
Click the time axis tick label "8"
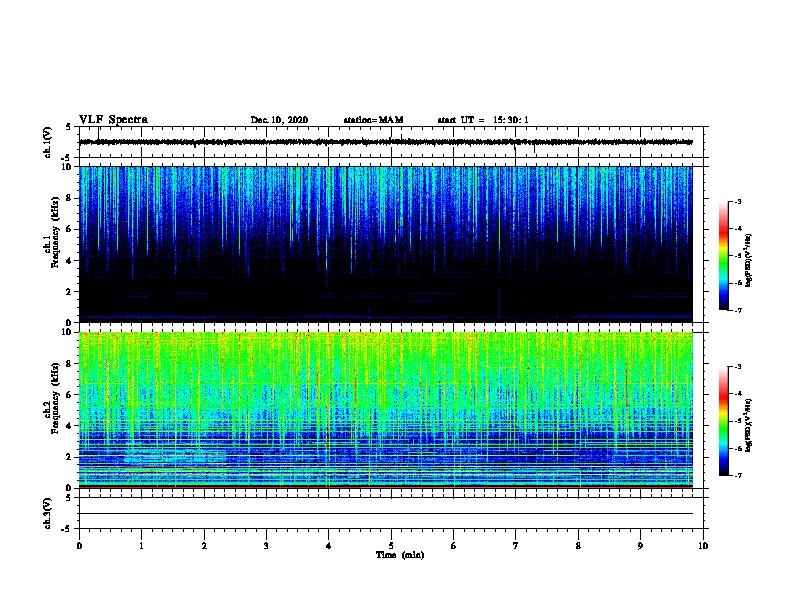click(x=578, y=546)
